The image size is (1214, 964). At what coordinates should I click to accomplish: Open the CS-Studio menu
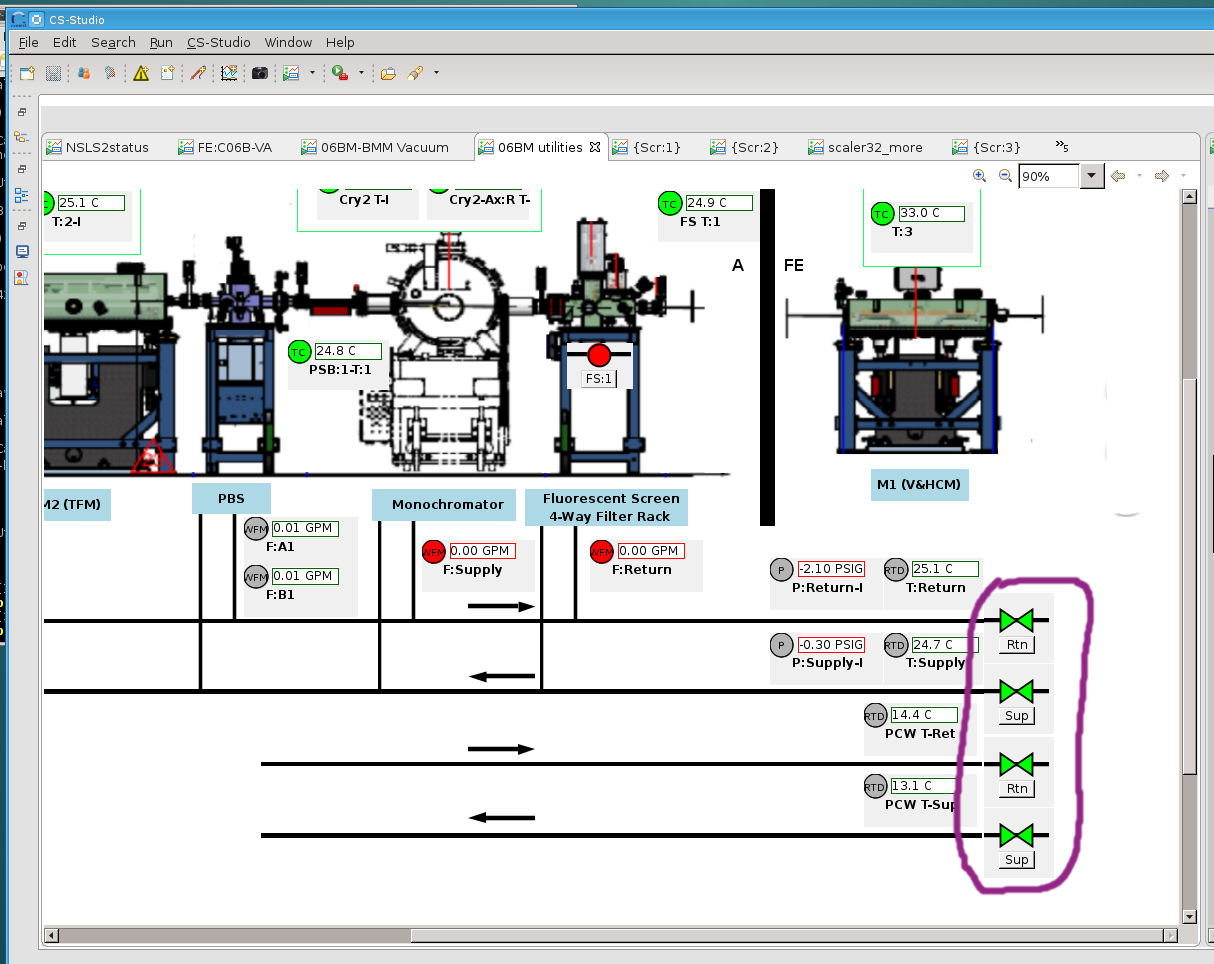pos(218,42)
